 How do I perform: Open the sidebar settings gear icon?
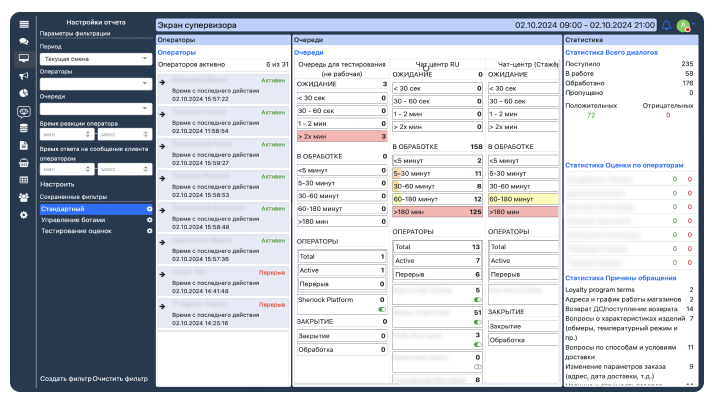click(x=24, y=215)
